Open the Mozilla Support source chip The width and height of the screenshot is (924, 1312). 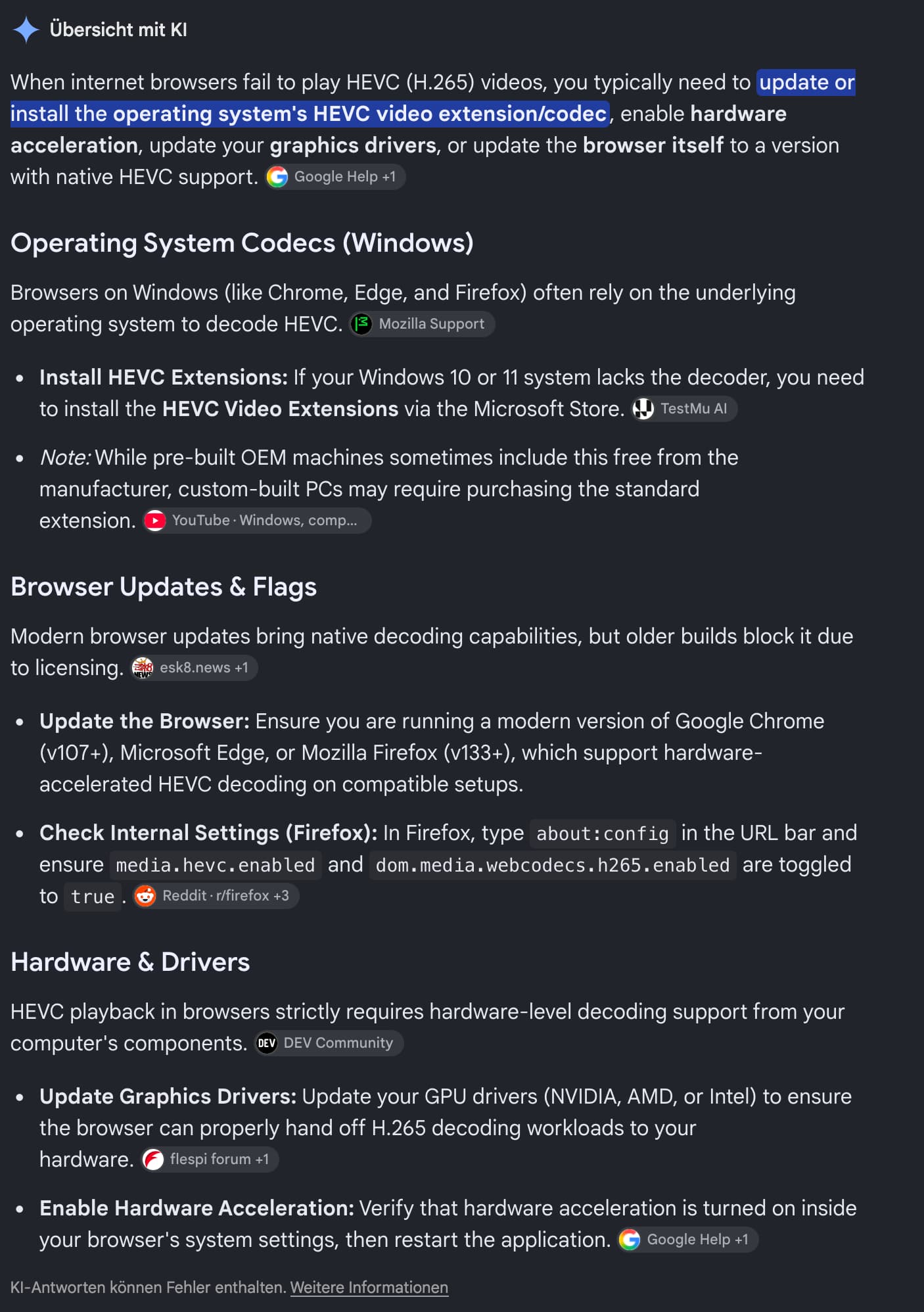[x=422, y=324]
